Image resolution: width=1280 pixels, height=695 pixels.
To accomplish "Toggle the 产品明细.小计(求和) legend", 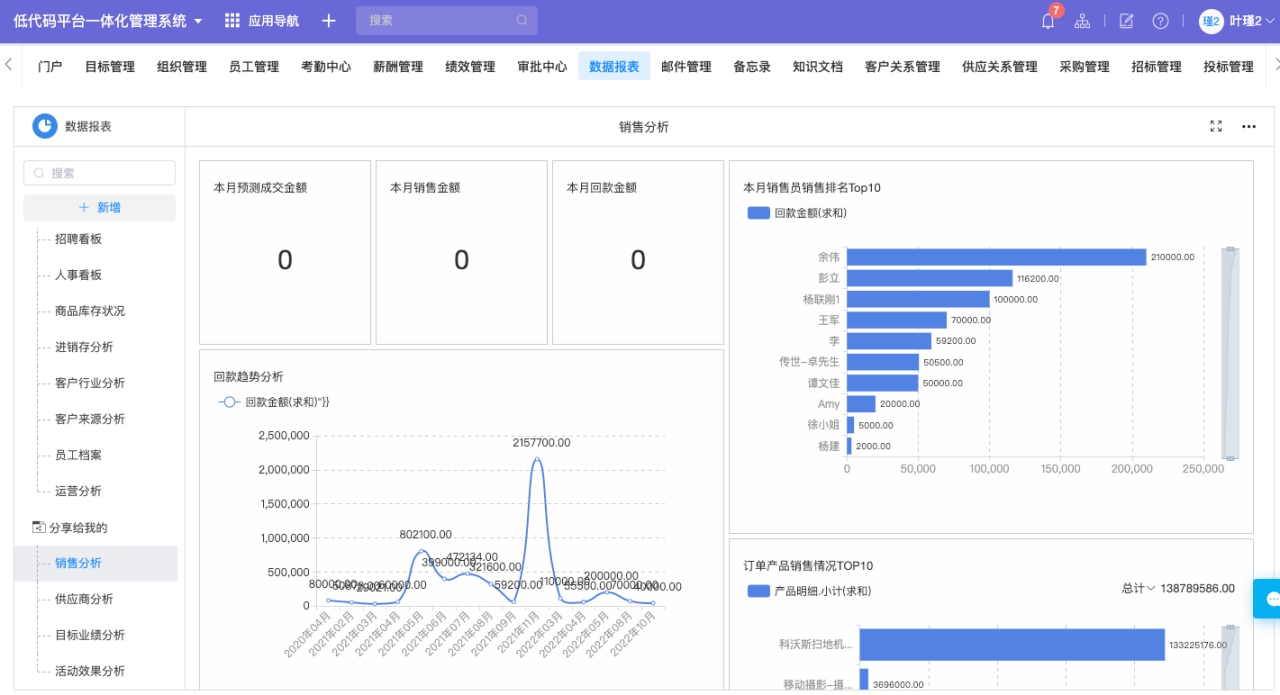I will click(x=809, y=591).
